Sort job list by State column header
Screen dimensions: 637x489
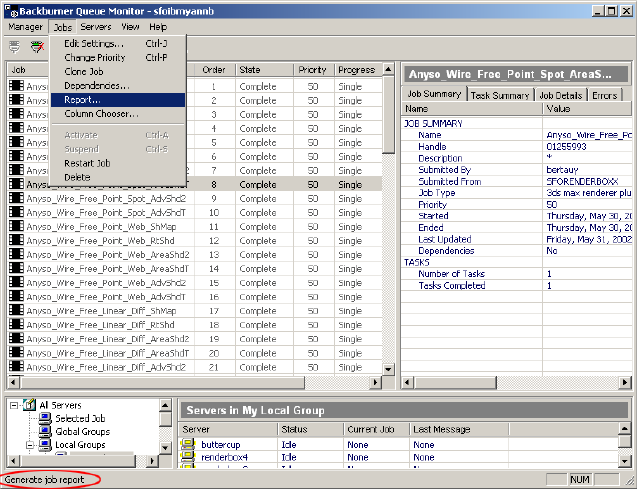[x=264, y=70]
